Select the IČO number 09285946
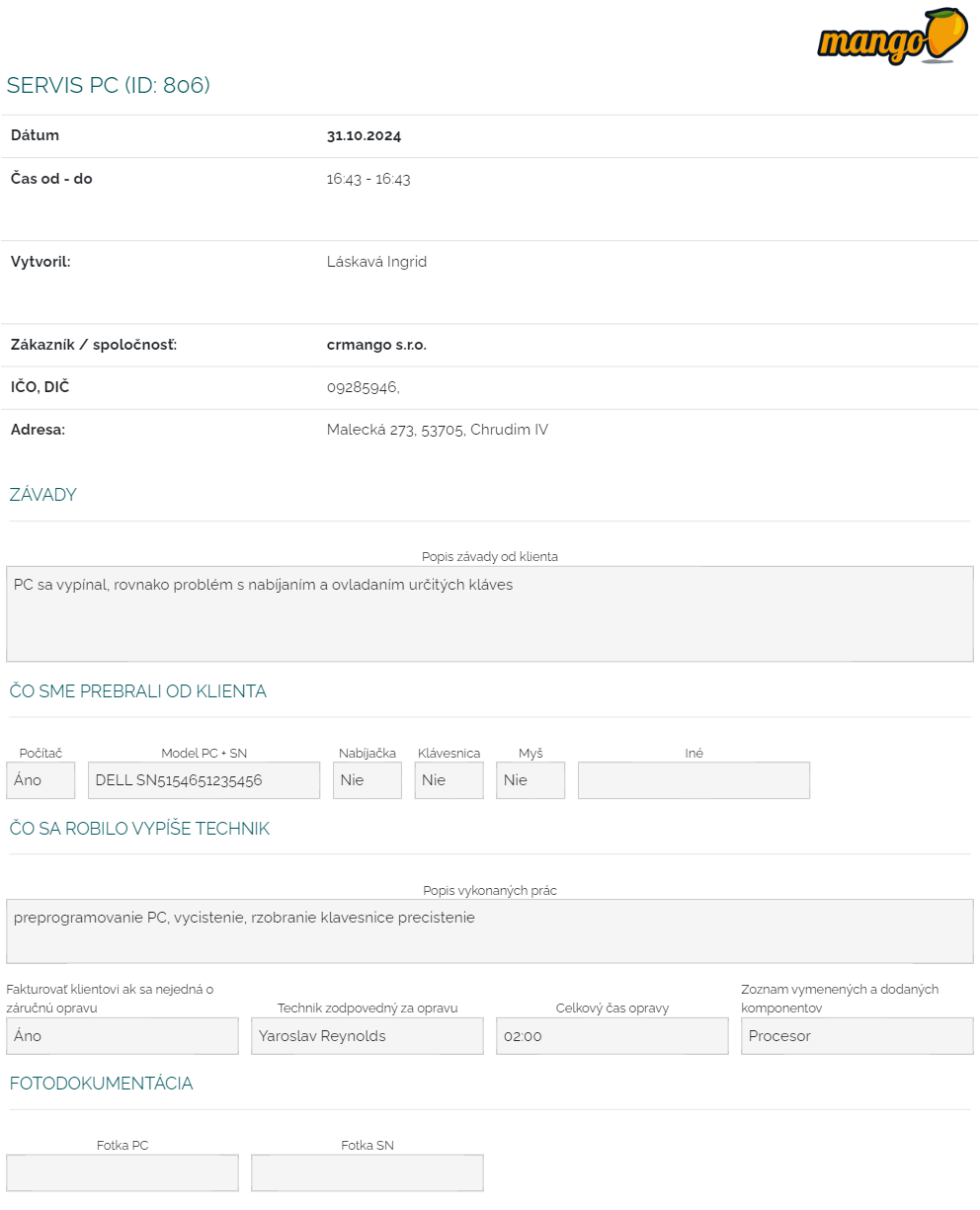980x1210 pixels. pos(363,387)
